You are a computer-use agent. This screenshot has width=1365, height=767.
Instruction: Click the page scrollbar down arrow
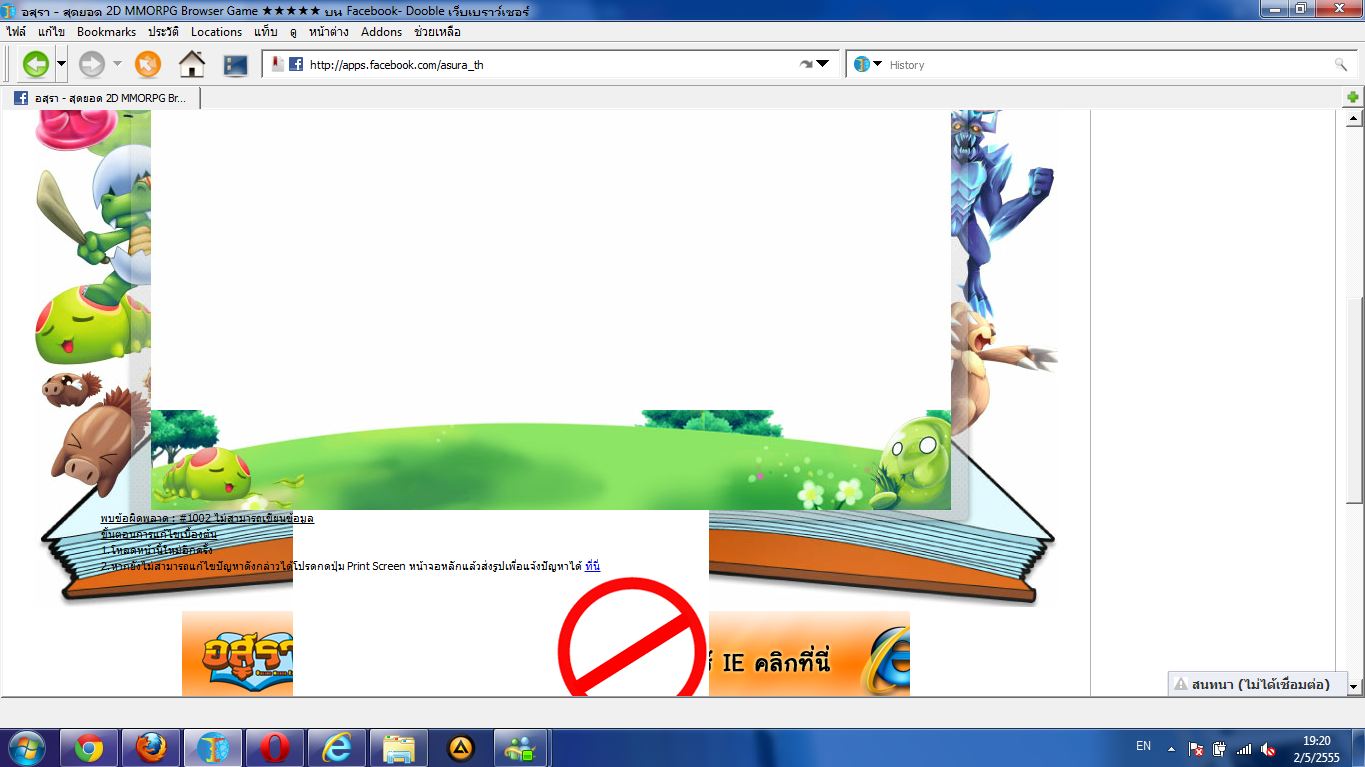pos(1354,687)
